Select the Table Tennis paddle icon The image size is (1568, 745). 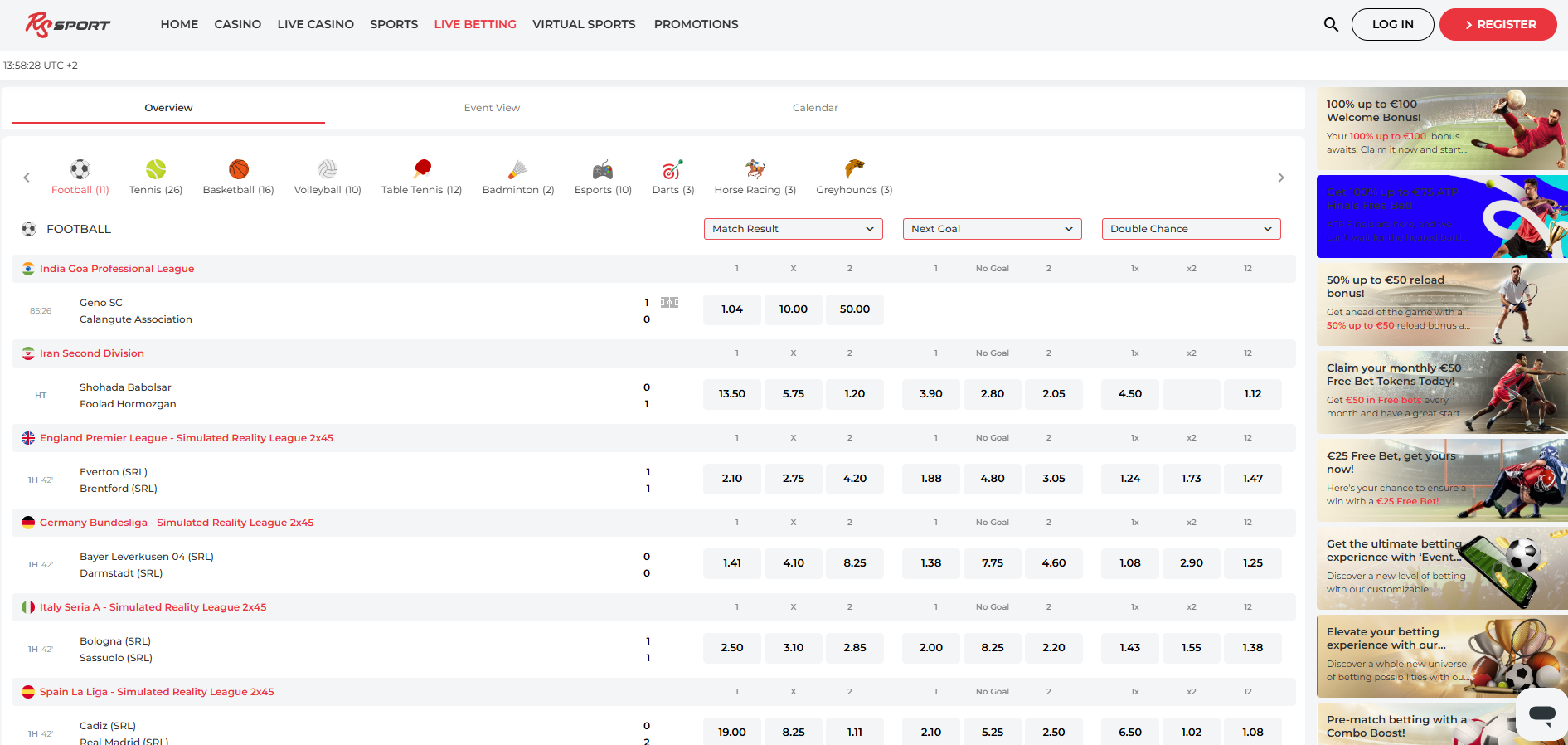tap(422, 169)
